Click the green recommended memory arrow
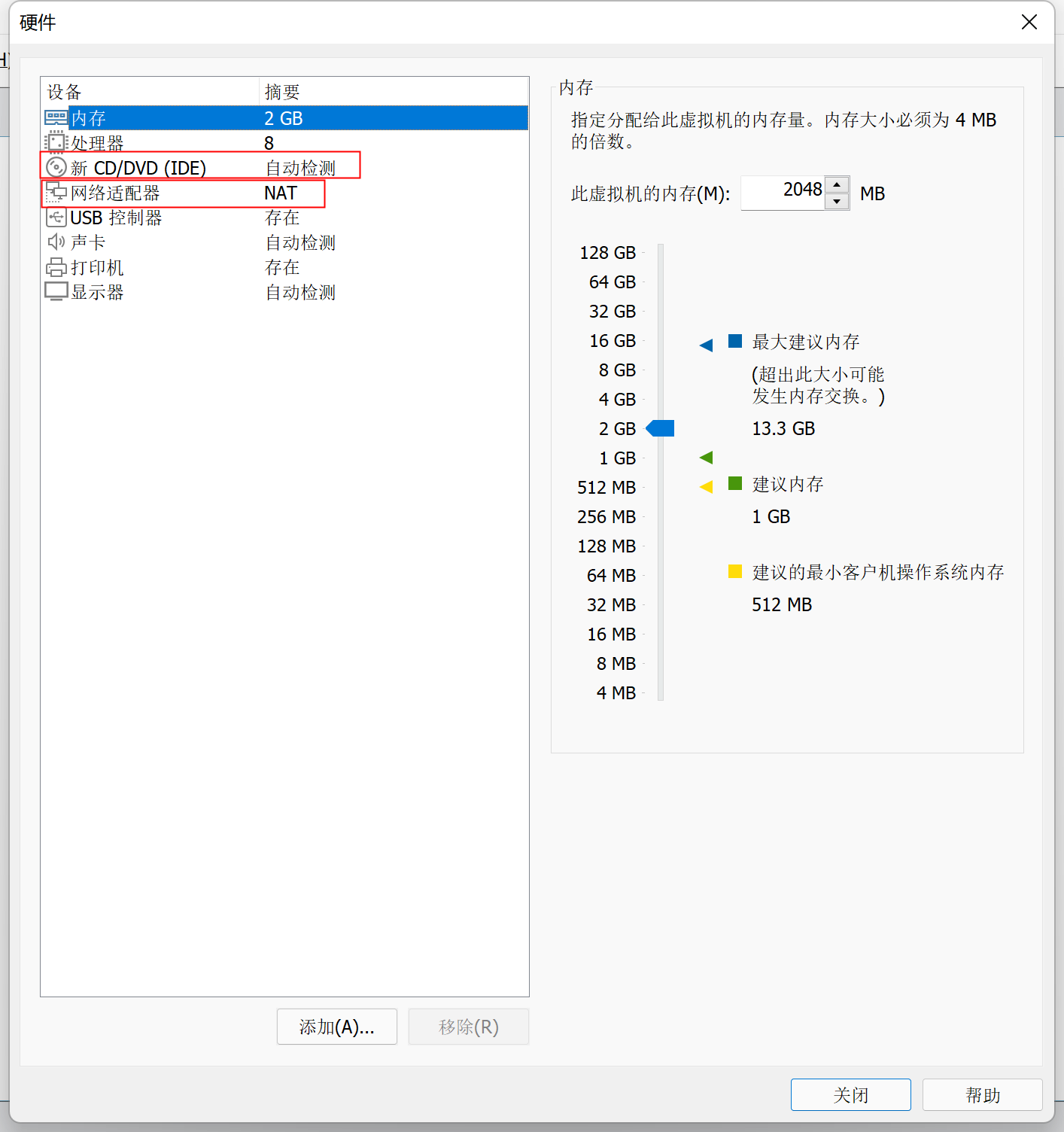Viewport: 1064px width, 1132px height. (x=706, y=458)
